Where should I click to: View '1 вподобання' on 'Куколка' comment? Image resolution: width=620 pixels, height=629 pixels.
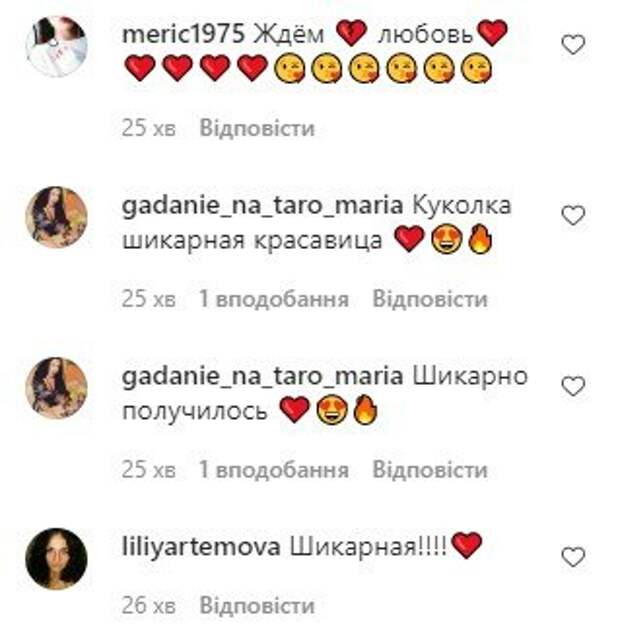pos(274,299)
